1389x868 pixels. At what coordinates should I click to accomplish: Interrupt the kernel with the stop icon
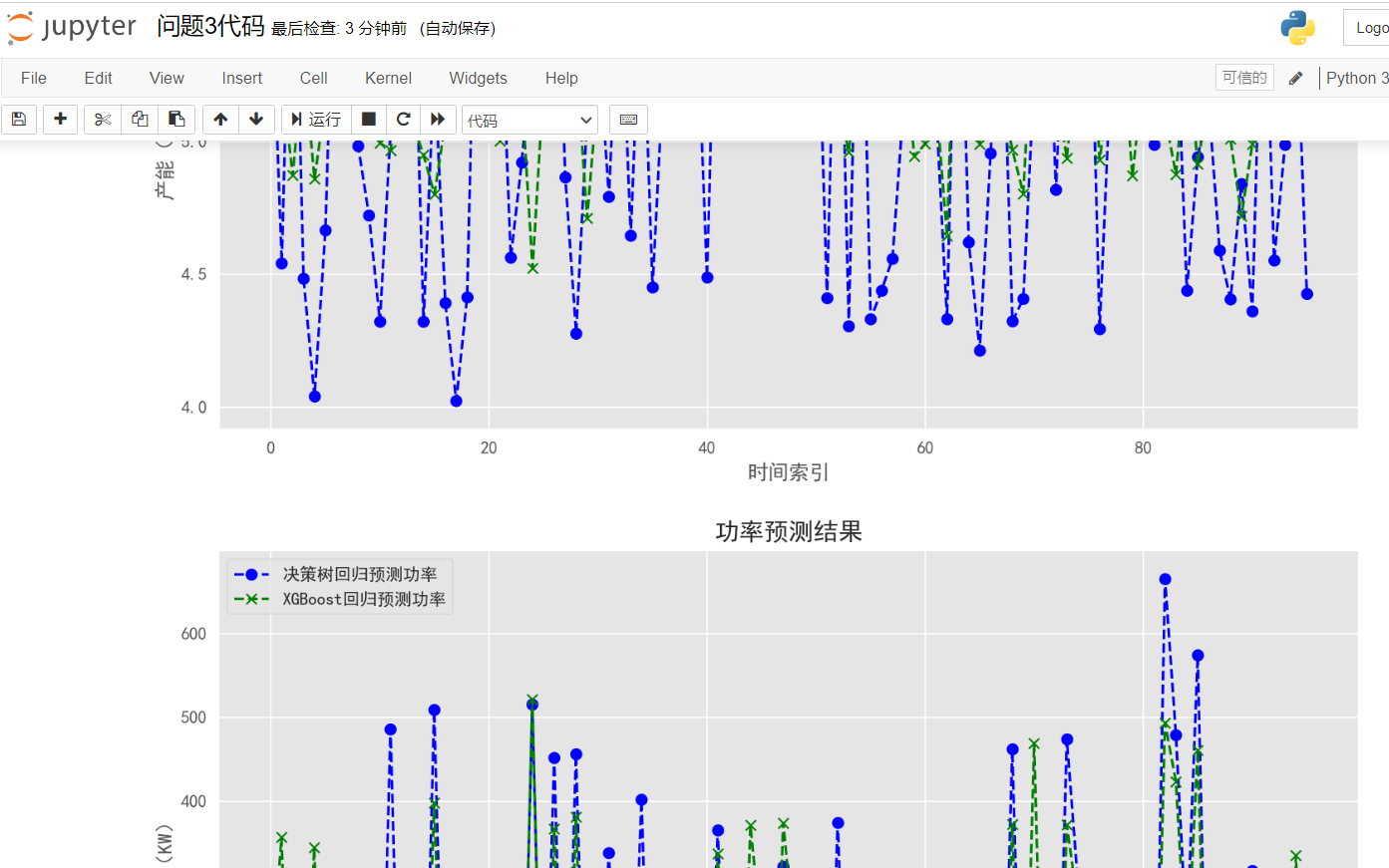[x=368, y=120]
